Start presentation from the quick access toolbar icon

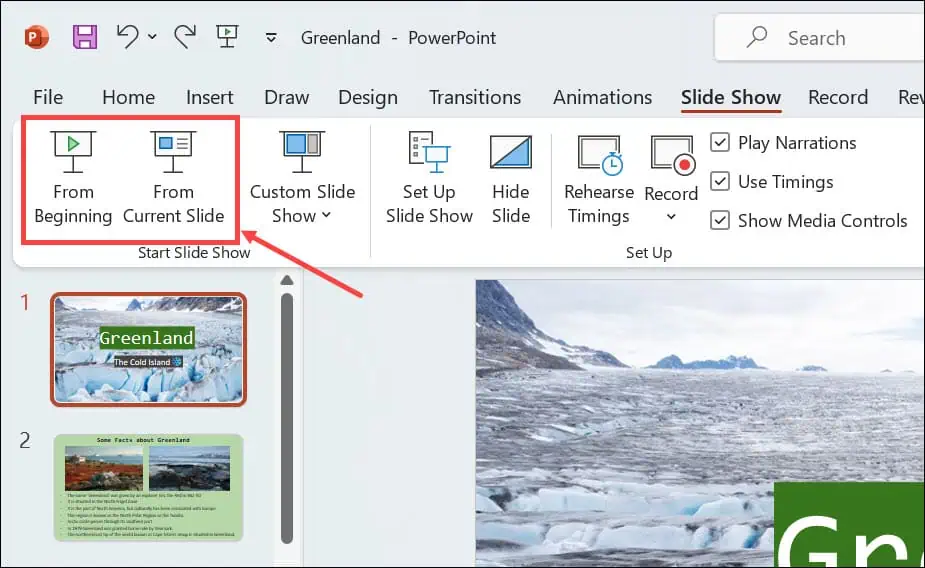(227, 37)
